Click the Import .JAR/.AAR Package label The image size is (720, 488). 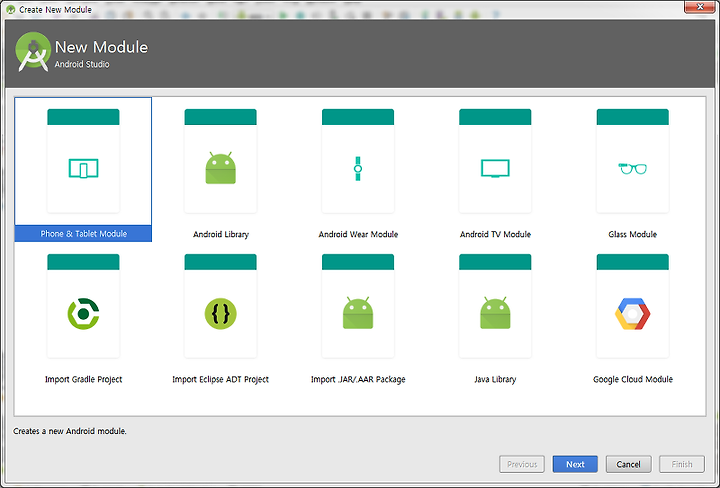358,379
